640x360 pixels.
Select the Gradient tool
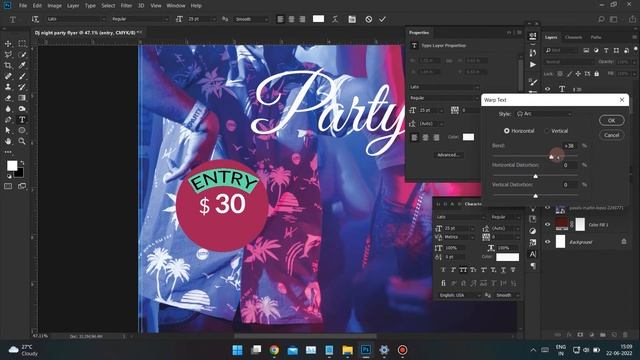[x=22, y=98]
